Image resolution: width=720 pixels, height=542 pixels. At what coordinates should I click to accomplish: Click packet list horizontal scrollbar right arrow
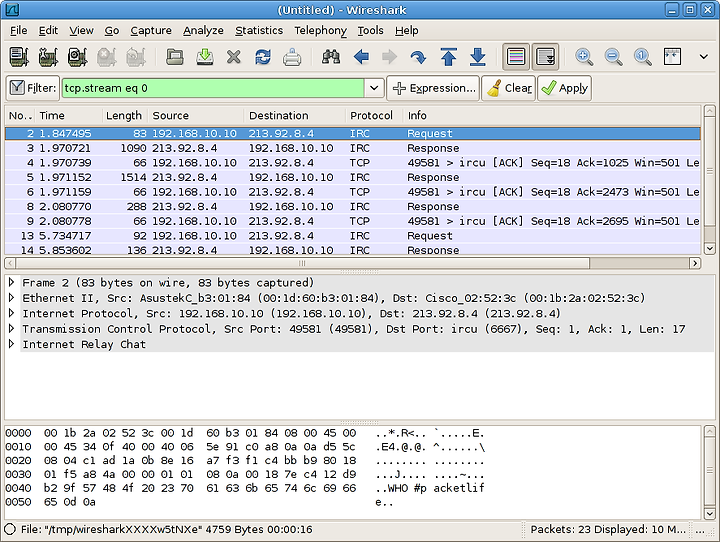(695, 263)
